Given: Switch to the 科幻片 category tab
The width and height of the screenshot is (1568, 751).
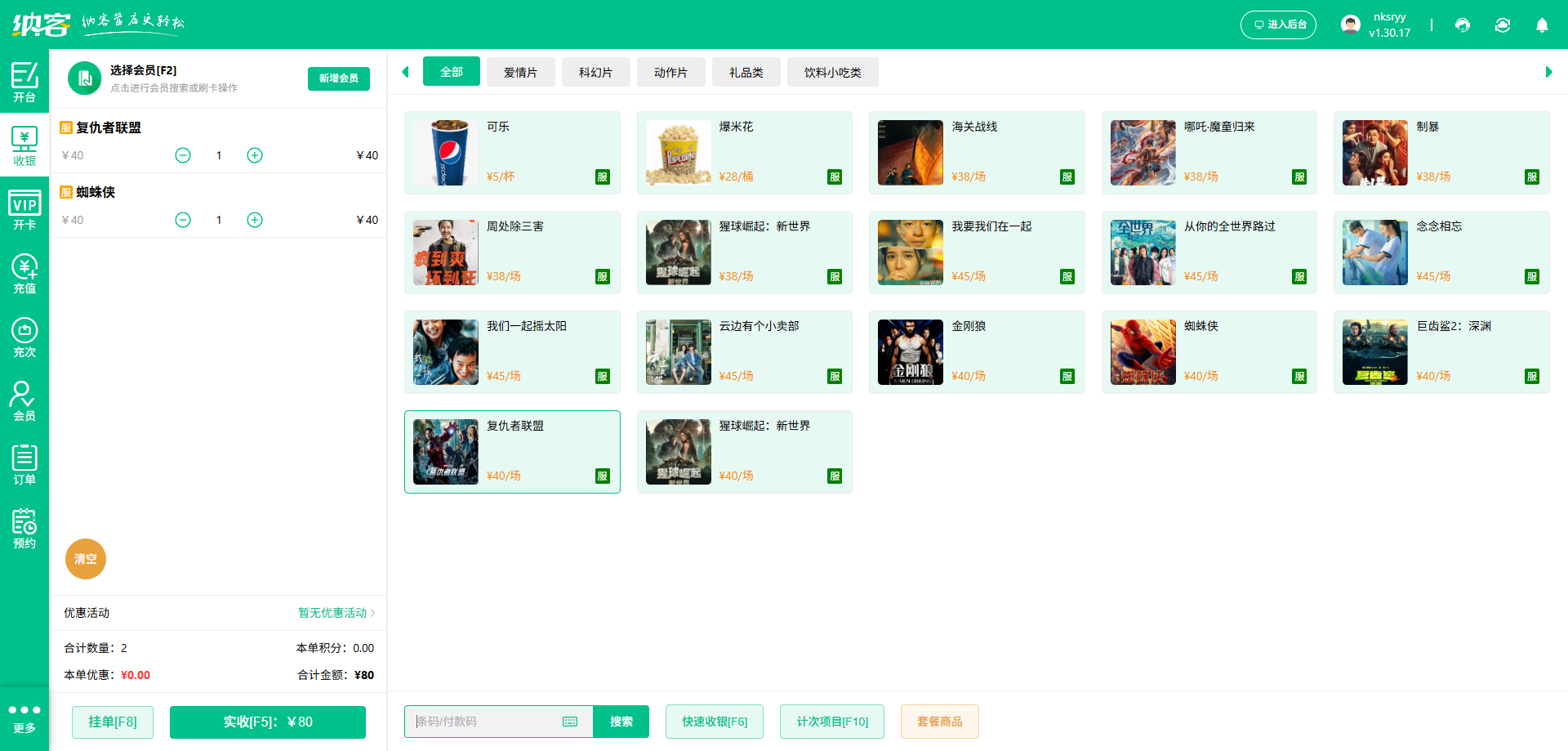Looking at the screenshot, I should (x=595, y=72).
